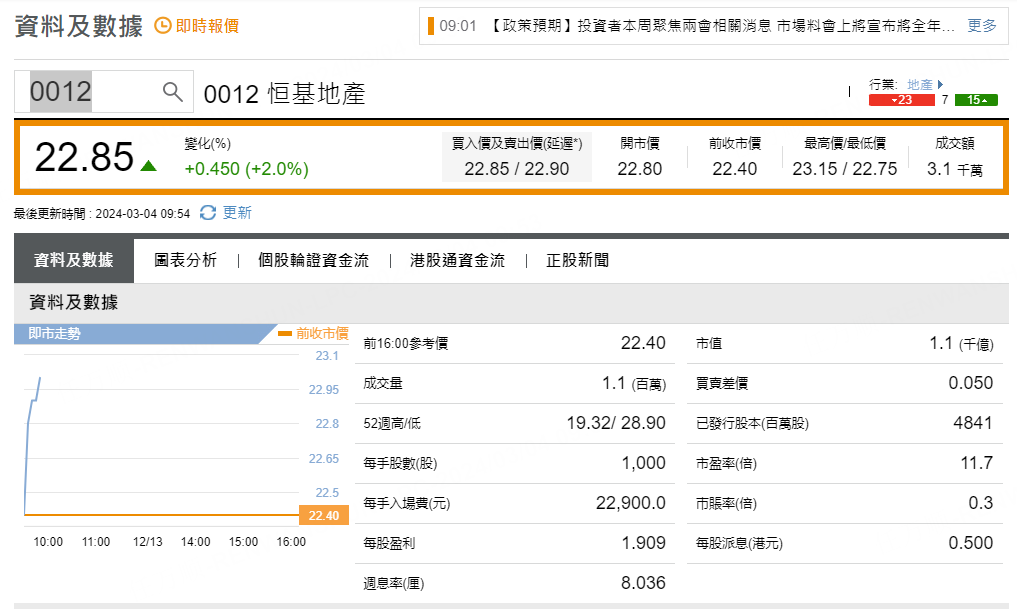Click the 10:00 chart time label
Screen dimensions: 1017x609
pyautogui.click(x=48, y=542)
